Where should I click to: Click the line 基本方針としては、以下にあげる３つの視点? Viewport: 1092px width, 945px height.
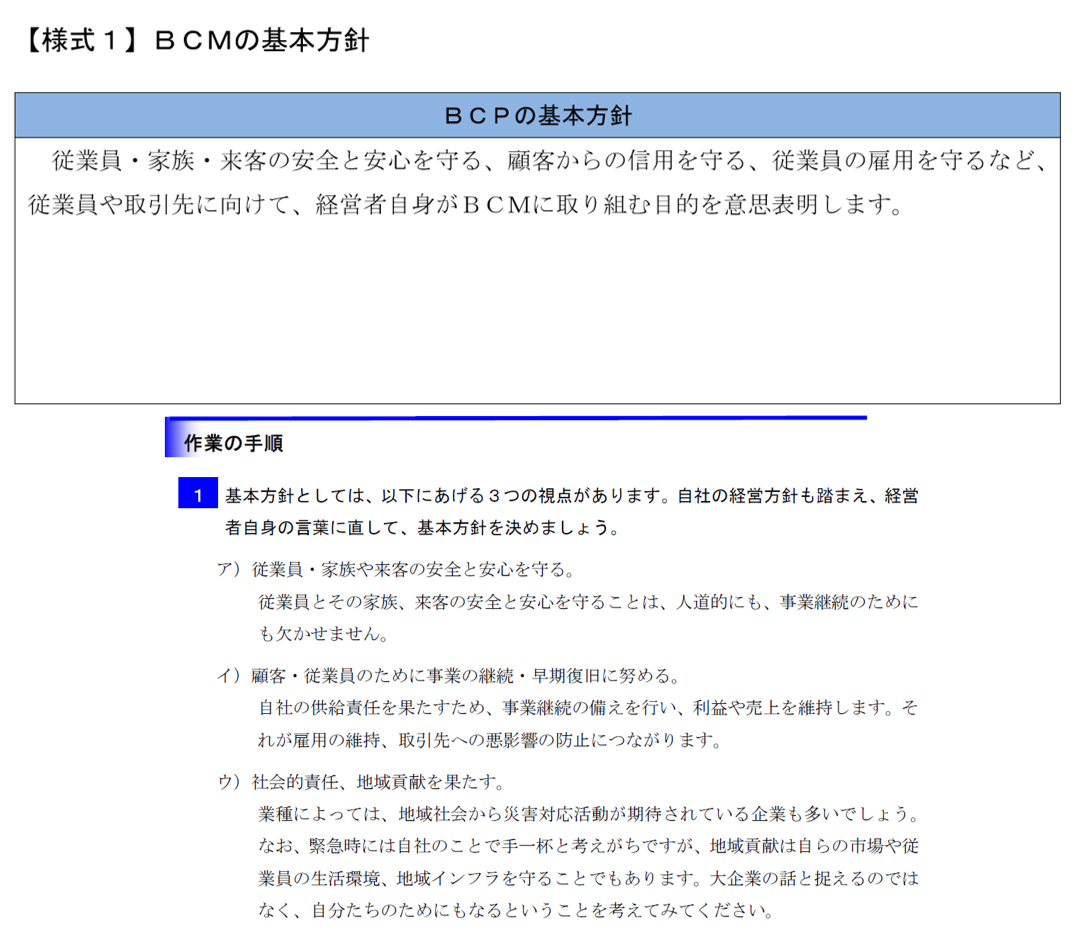tap(572, 496)
